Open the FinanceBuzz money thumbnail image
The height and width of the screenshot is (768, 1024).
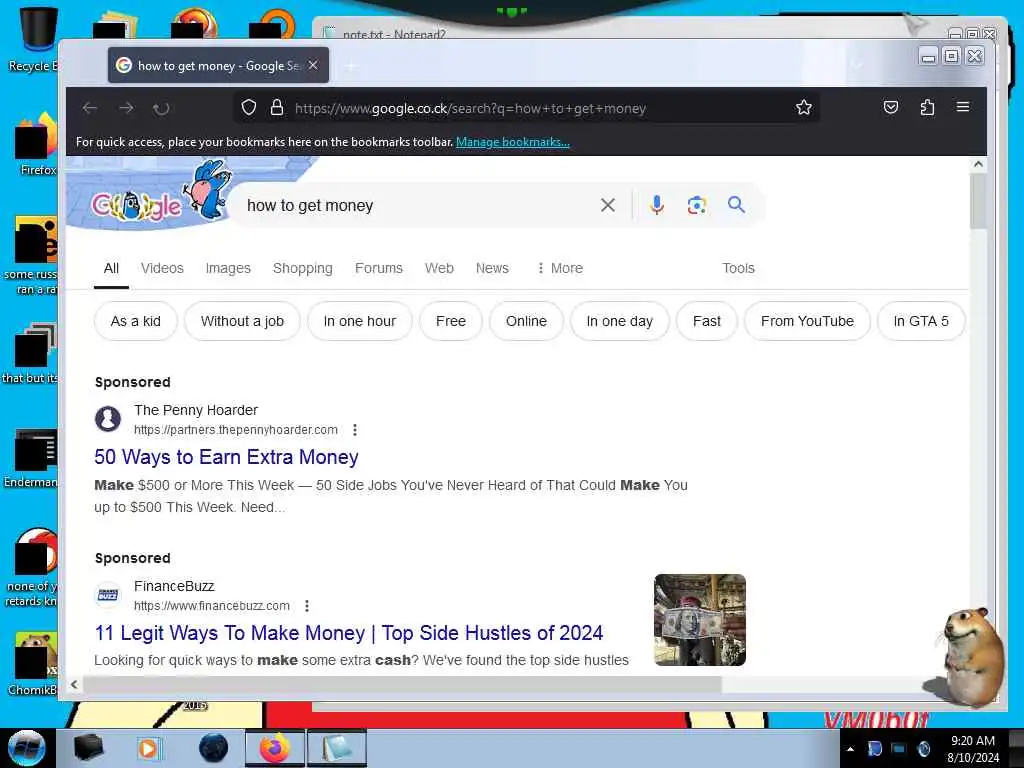tap(699, 620)
